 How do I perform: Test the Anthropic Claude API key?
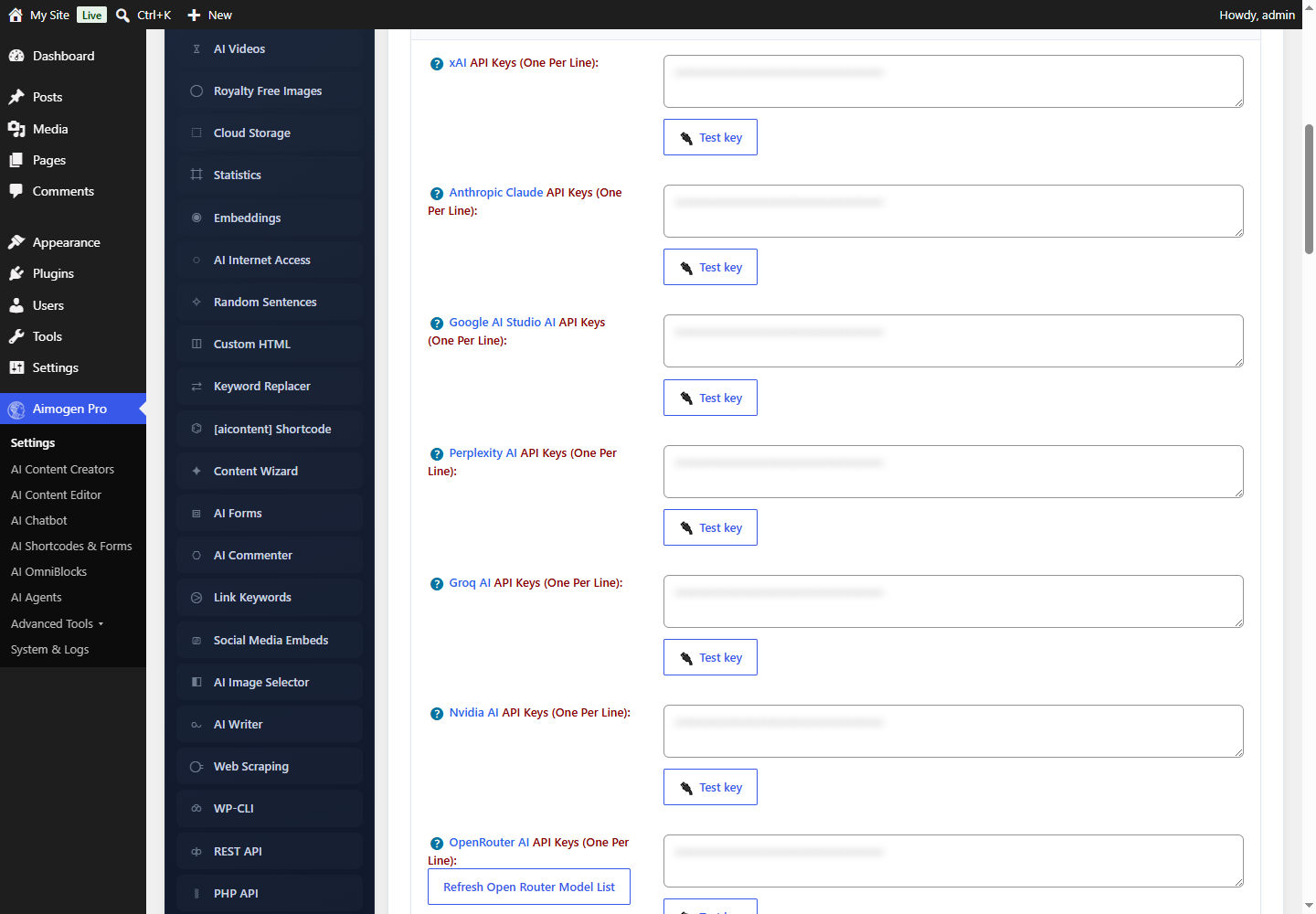(710, 267)
